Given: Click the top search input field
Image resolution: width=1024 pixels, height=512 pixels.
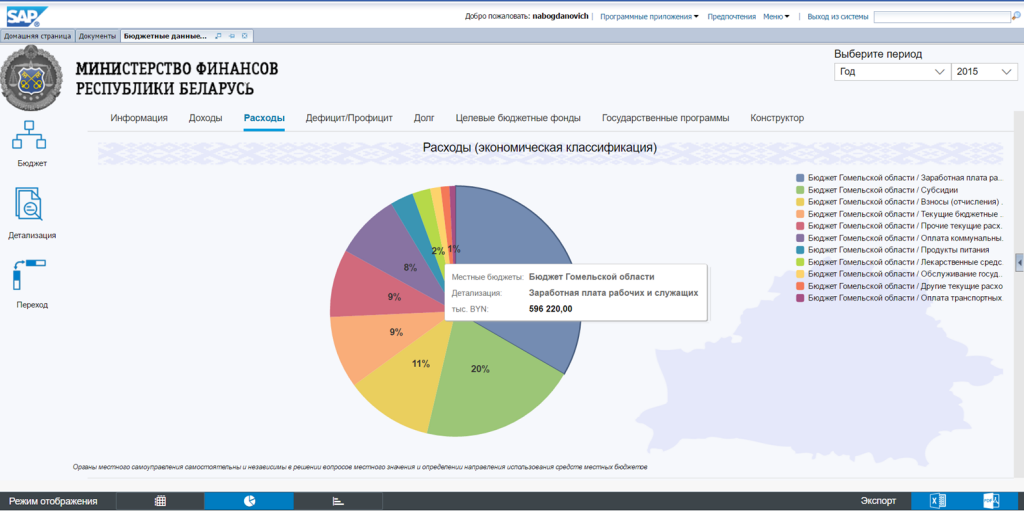Looking at the screenshot, I should coord(938,17).
